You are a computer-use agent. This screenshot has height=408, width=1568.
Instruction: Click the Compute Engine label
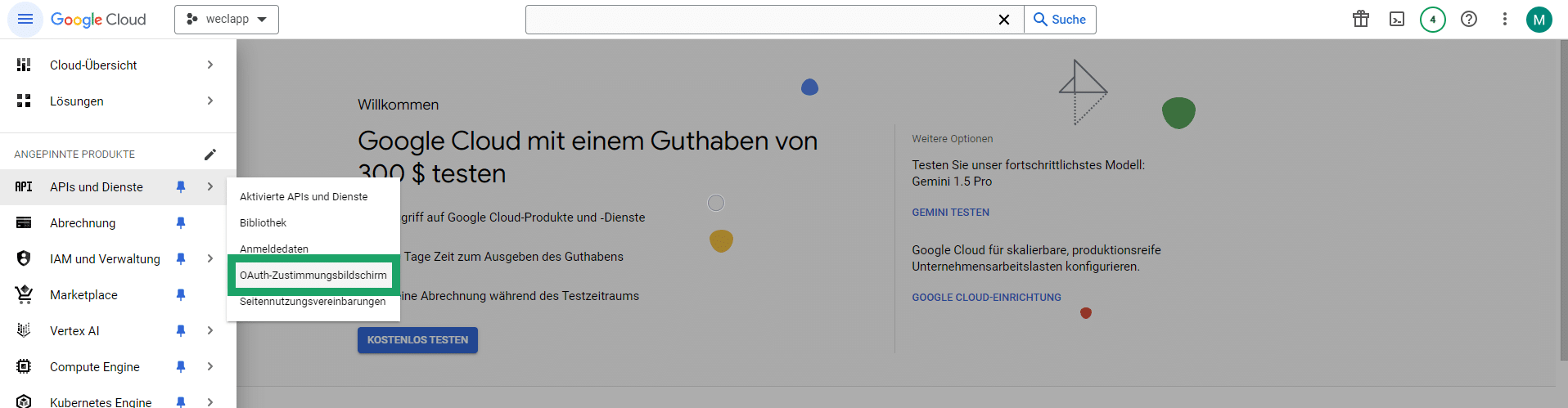95,366
